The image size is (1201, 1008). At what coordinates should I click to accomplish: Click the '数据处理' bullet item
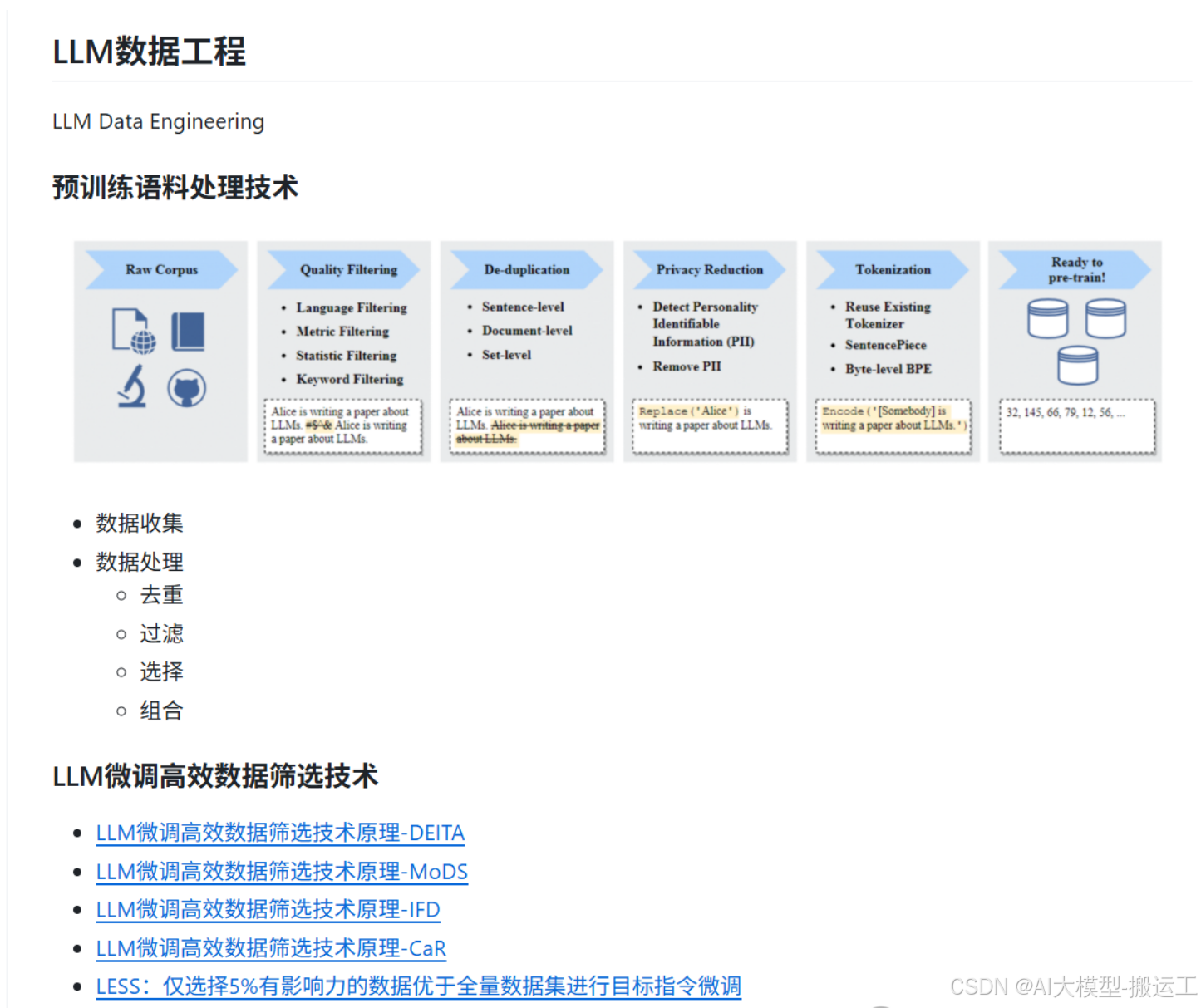click(139, 562)
